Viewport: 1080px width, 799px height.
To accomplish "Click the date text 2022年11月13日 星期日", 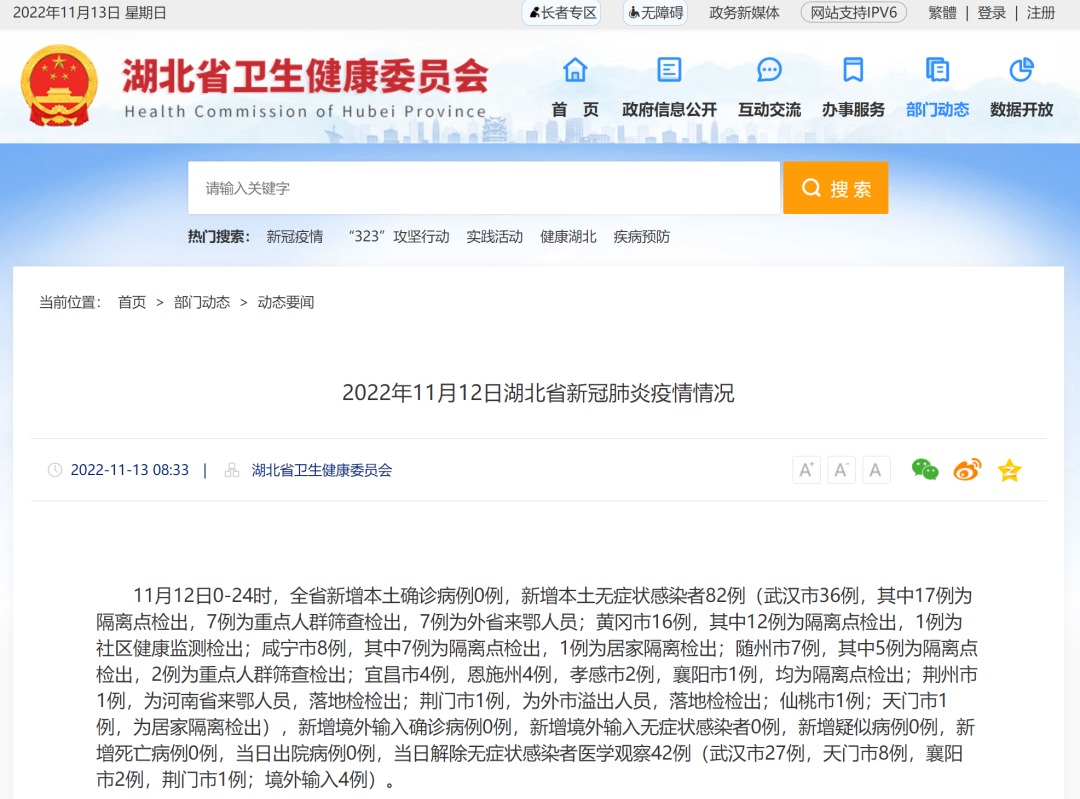I will click(90, 12).
